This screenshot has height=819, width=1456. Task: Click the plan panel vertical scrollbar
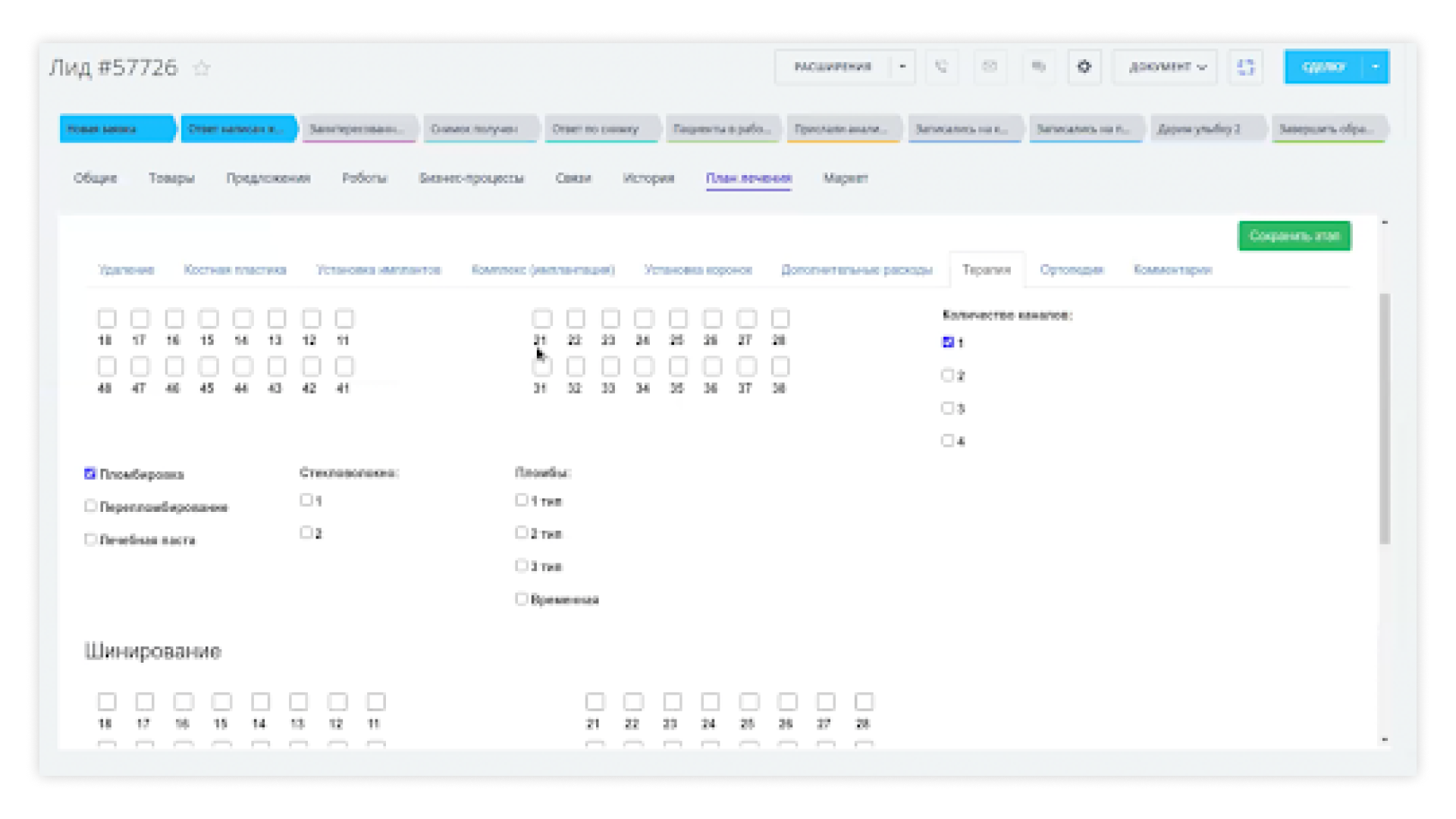(x=1385, y=417)
